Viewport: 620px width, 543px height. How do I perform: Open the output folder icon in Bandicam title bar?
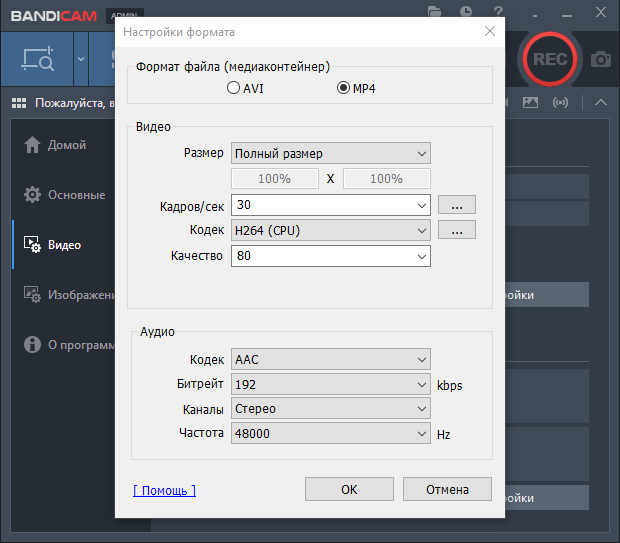pos(434,11)
